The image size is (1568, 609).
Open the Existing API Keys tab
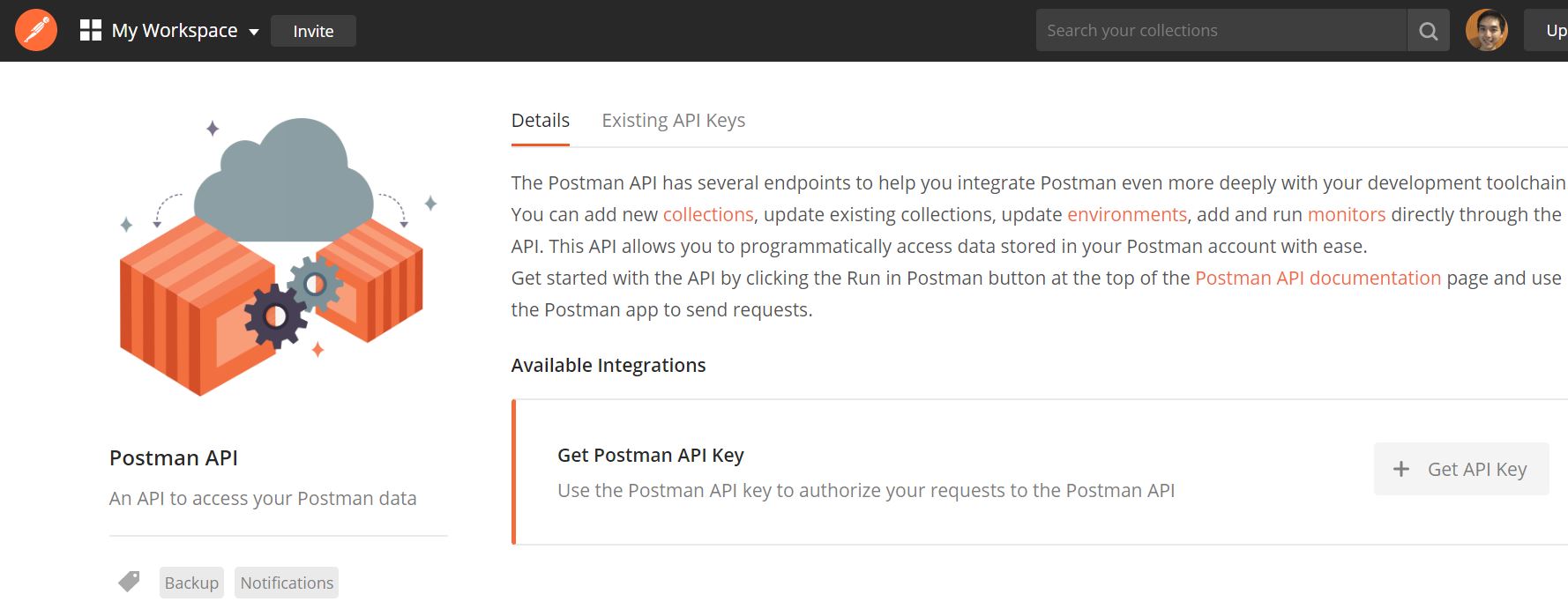tap(673, 121)
